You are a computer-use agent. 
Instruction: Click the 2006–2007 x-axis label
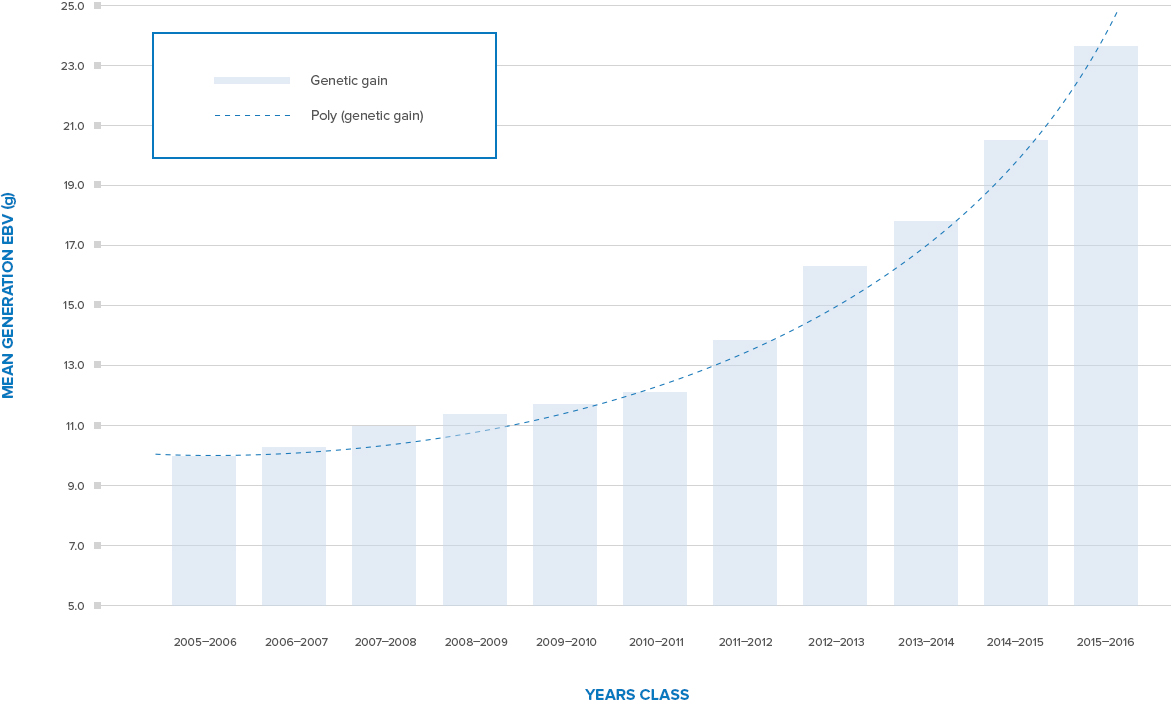(x=296, y=642)
